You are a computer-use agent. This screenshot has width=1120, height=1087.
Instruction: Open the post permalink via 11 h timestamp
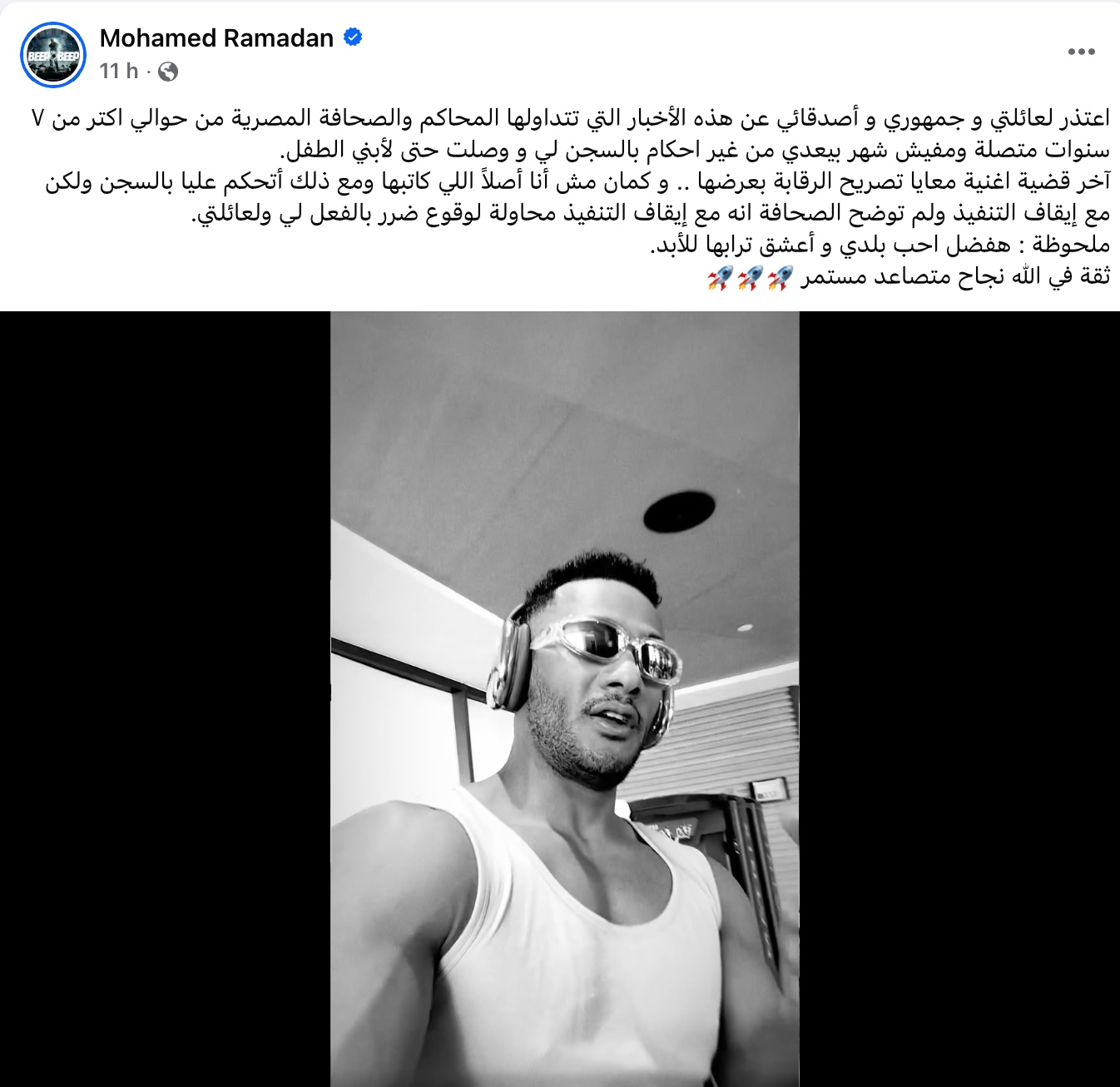pos(119,72)
